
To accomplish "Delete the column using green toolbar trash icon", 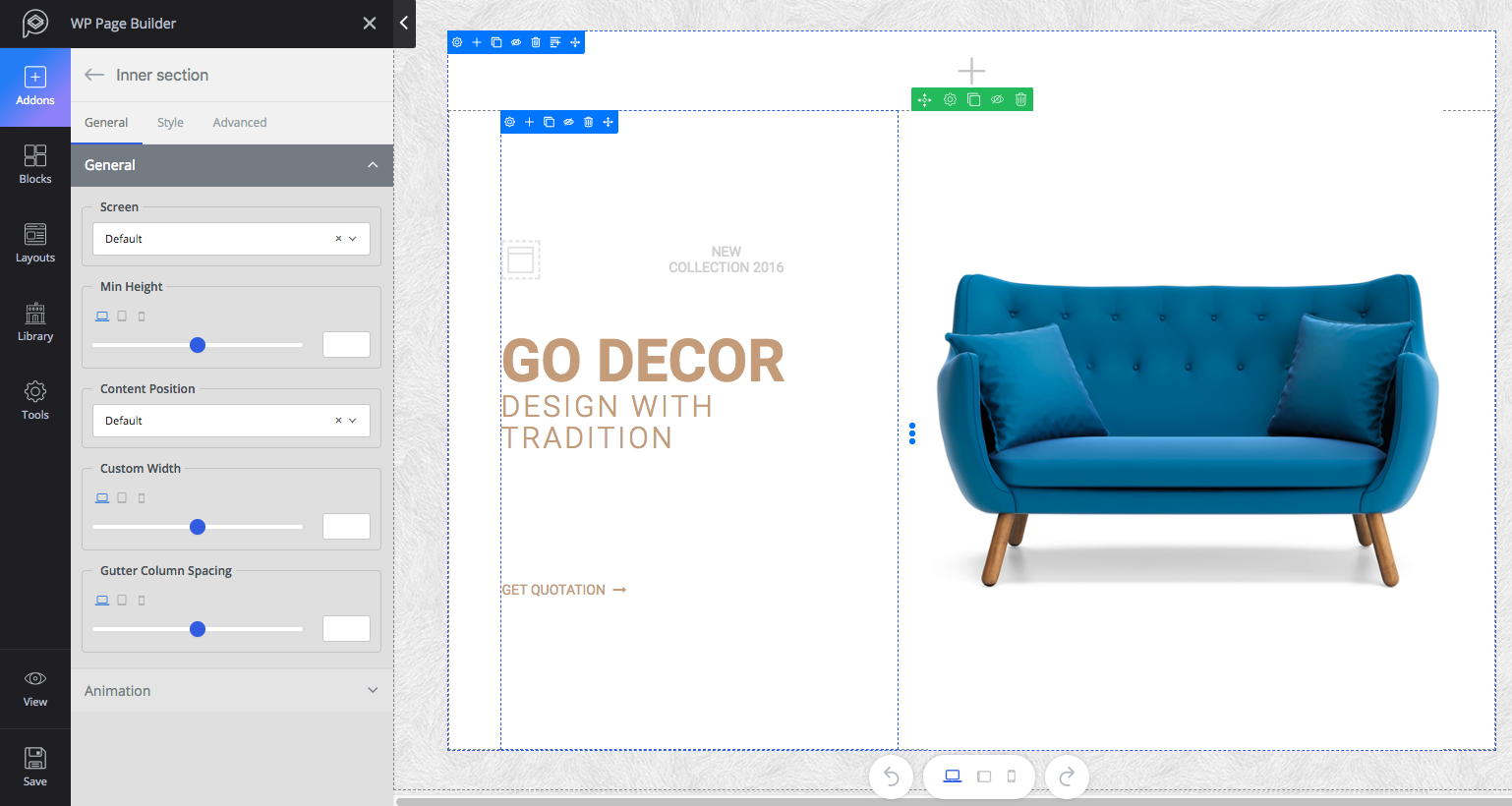I will point(1020,99).
